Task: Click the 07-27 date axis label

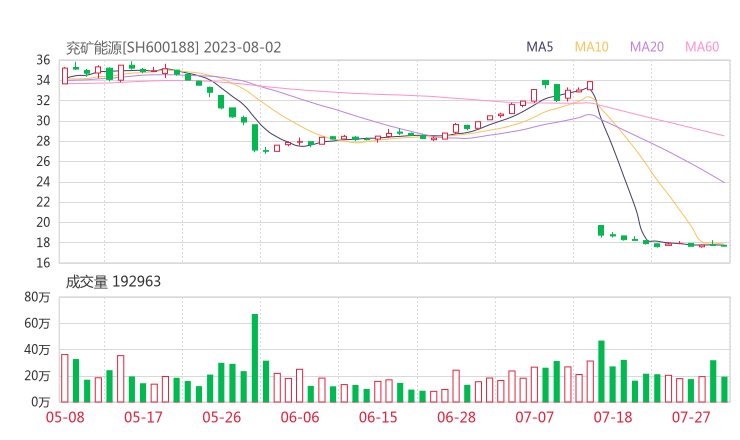Action: [x=691, y=417]
